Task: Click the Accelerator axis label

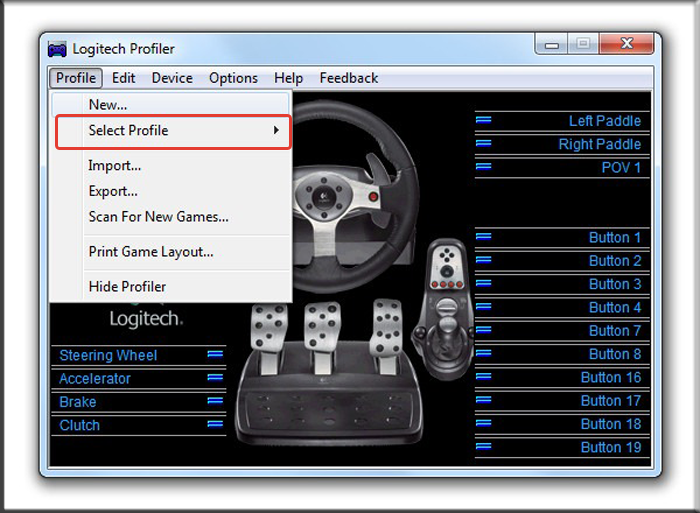Action: pyautogui.click(x=95, y=379)
